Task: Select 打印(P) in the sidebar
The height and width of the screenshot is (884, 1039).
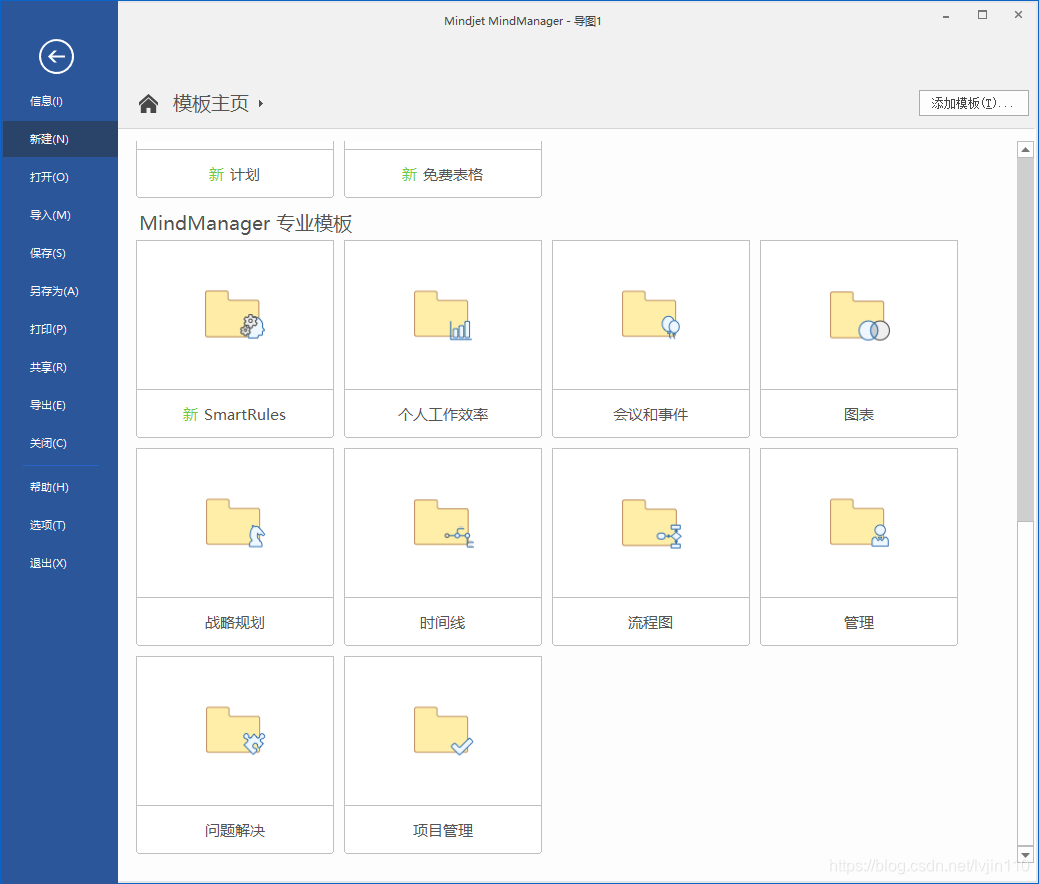Action: (x=60, y=329)
